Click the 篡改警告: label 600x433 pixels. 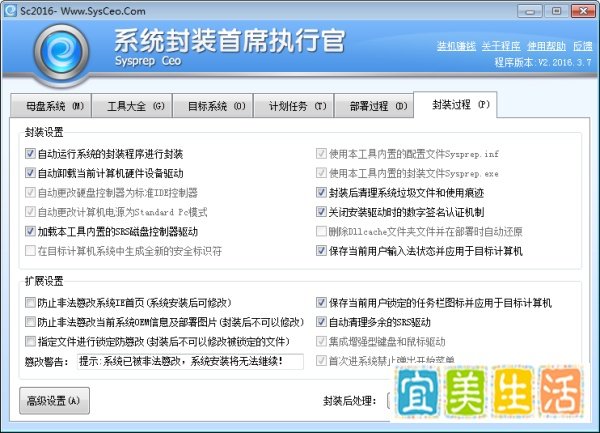(x=47, y=361)
